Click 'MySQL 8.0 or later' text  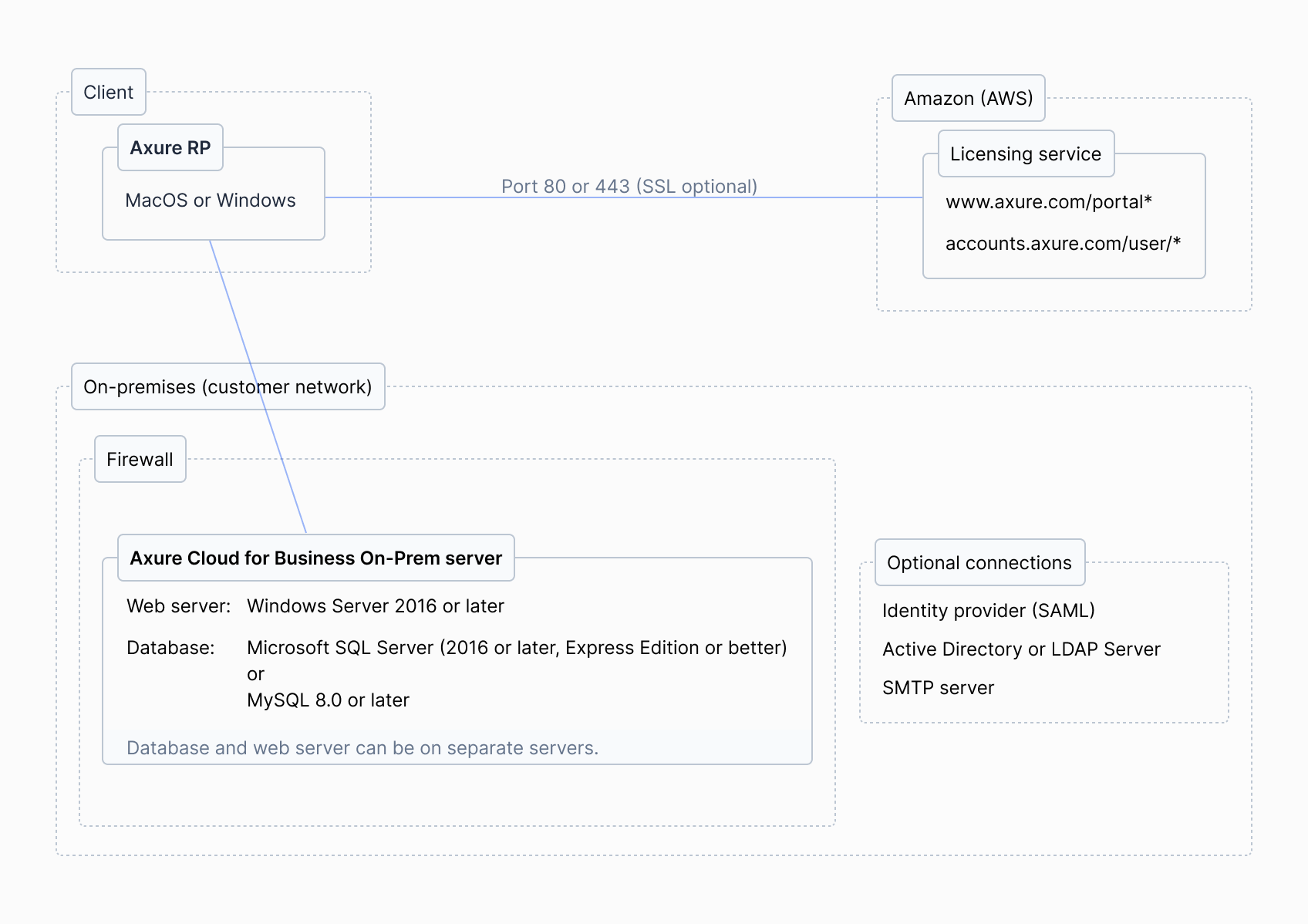coord(328,700)
